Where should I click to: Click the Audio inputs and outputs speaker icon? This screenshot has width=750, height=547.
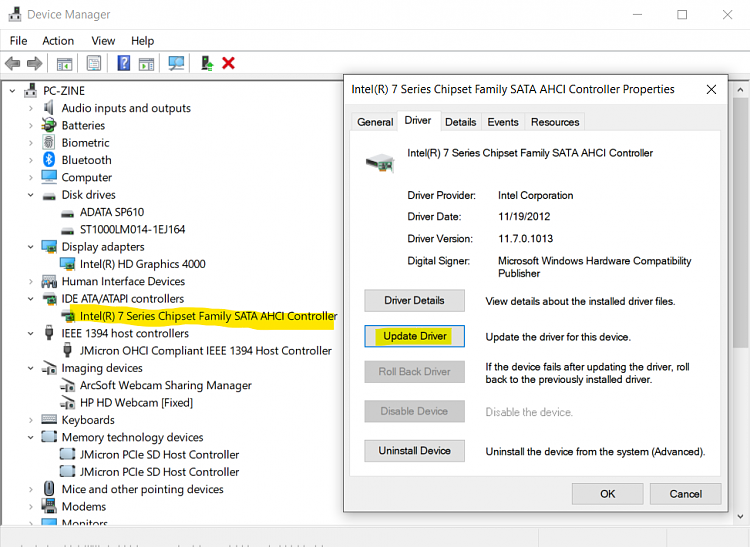point(49,108)
